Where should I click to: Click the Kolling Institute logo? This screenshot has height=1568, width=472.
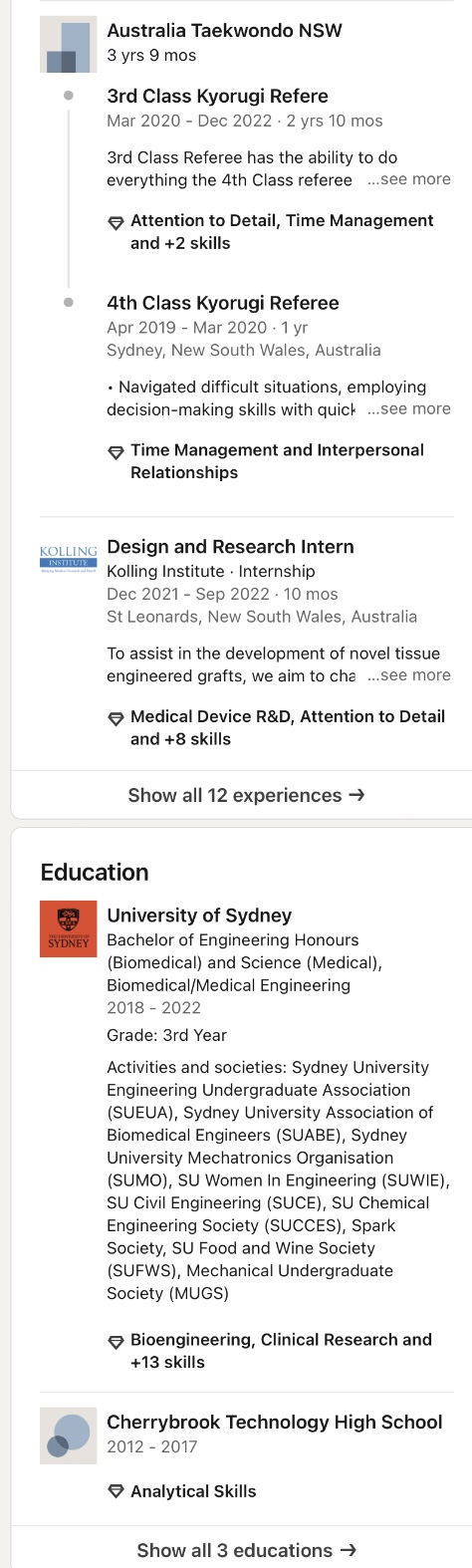click(68, 558)
